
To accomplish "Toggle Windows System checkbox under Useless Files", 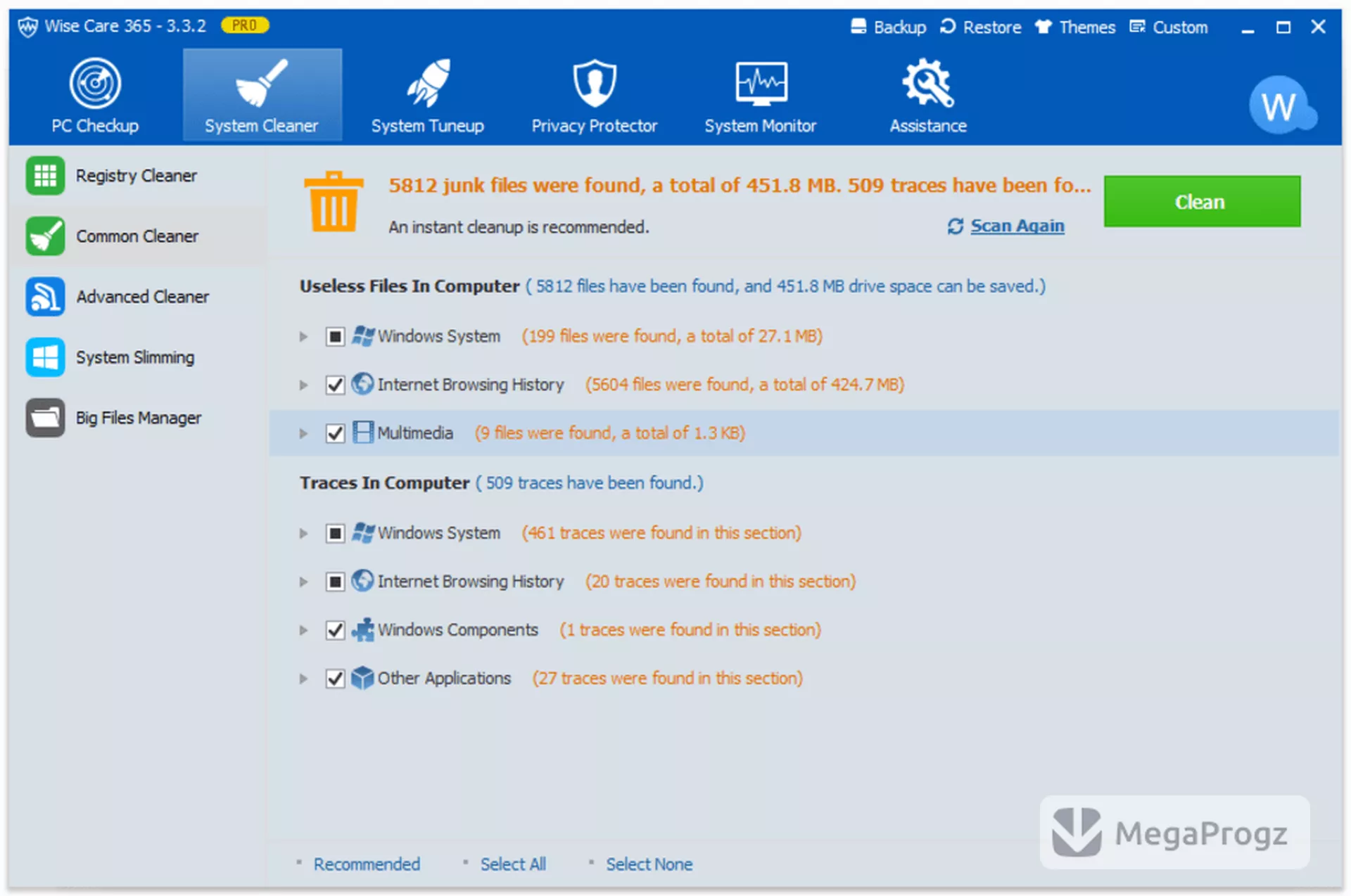I will 335,336.
